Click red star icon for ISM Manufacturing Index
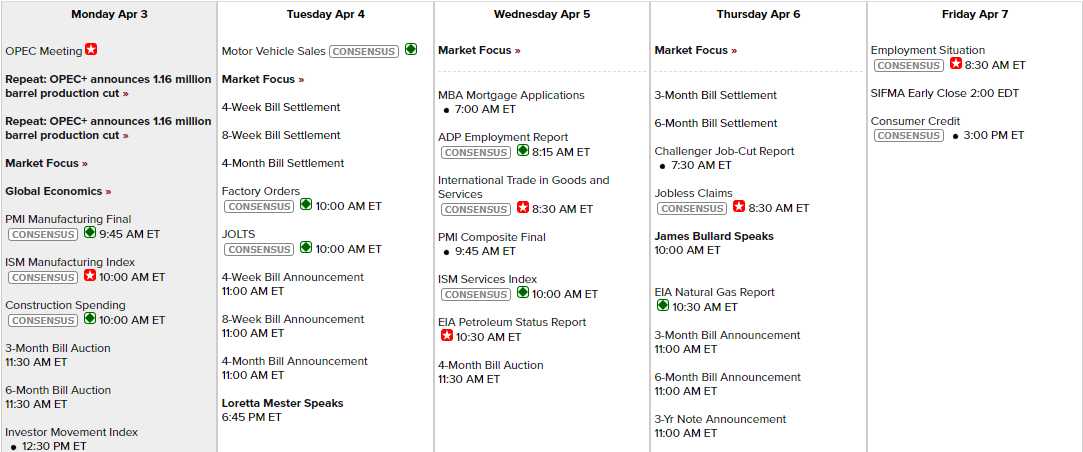 [x=90, y=276]
